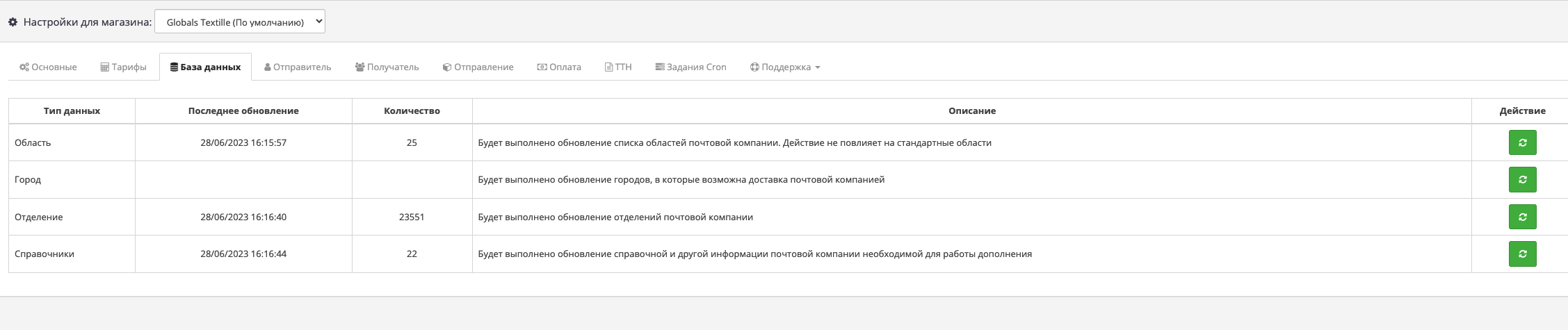Click the Последнее обновление column header

(243, 111)
